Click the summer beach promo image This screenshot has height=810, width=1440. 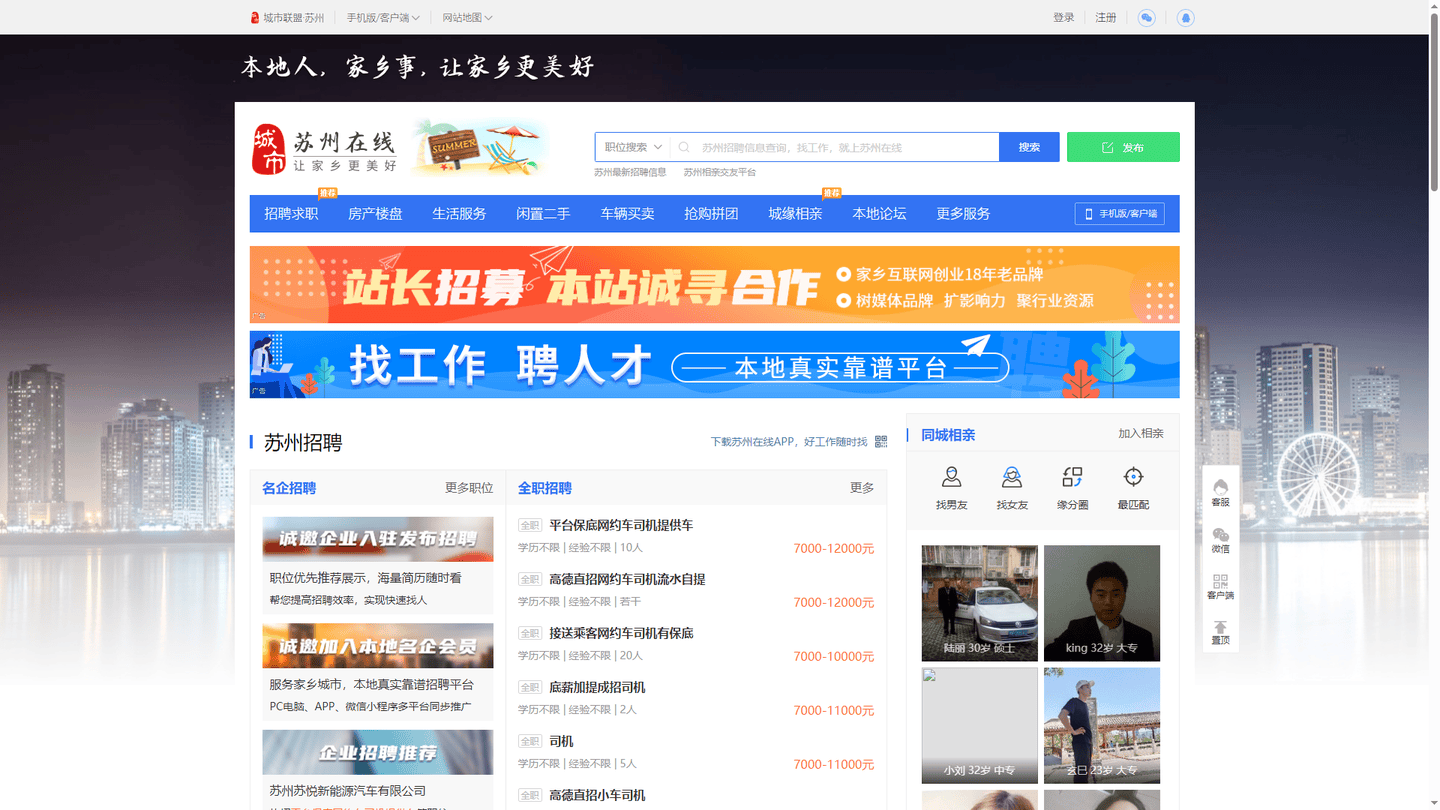click(x=480, y=148)
